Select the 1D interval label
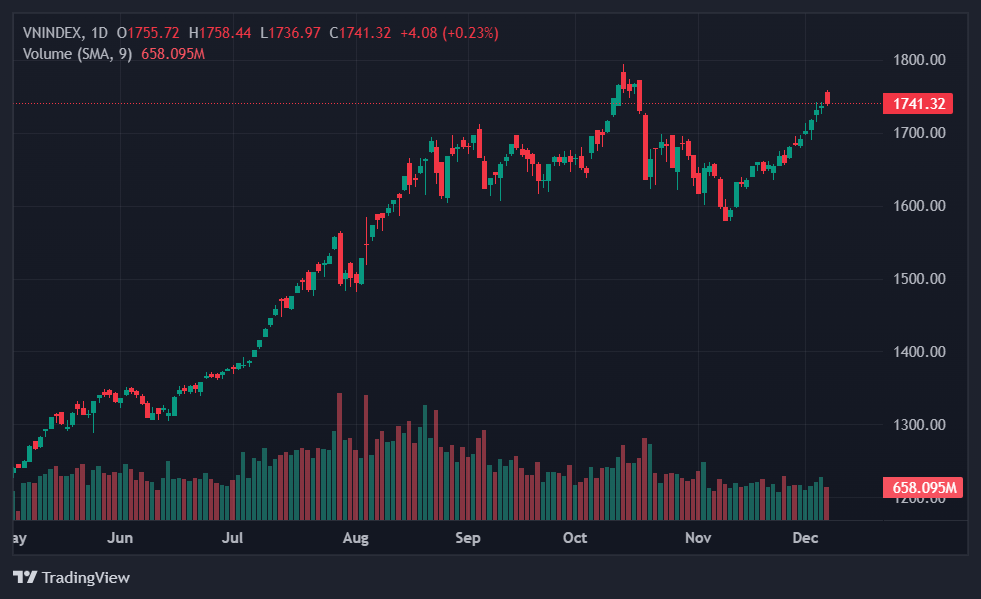The width and height of the screenshot is (981, 599). pos(99,33)
